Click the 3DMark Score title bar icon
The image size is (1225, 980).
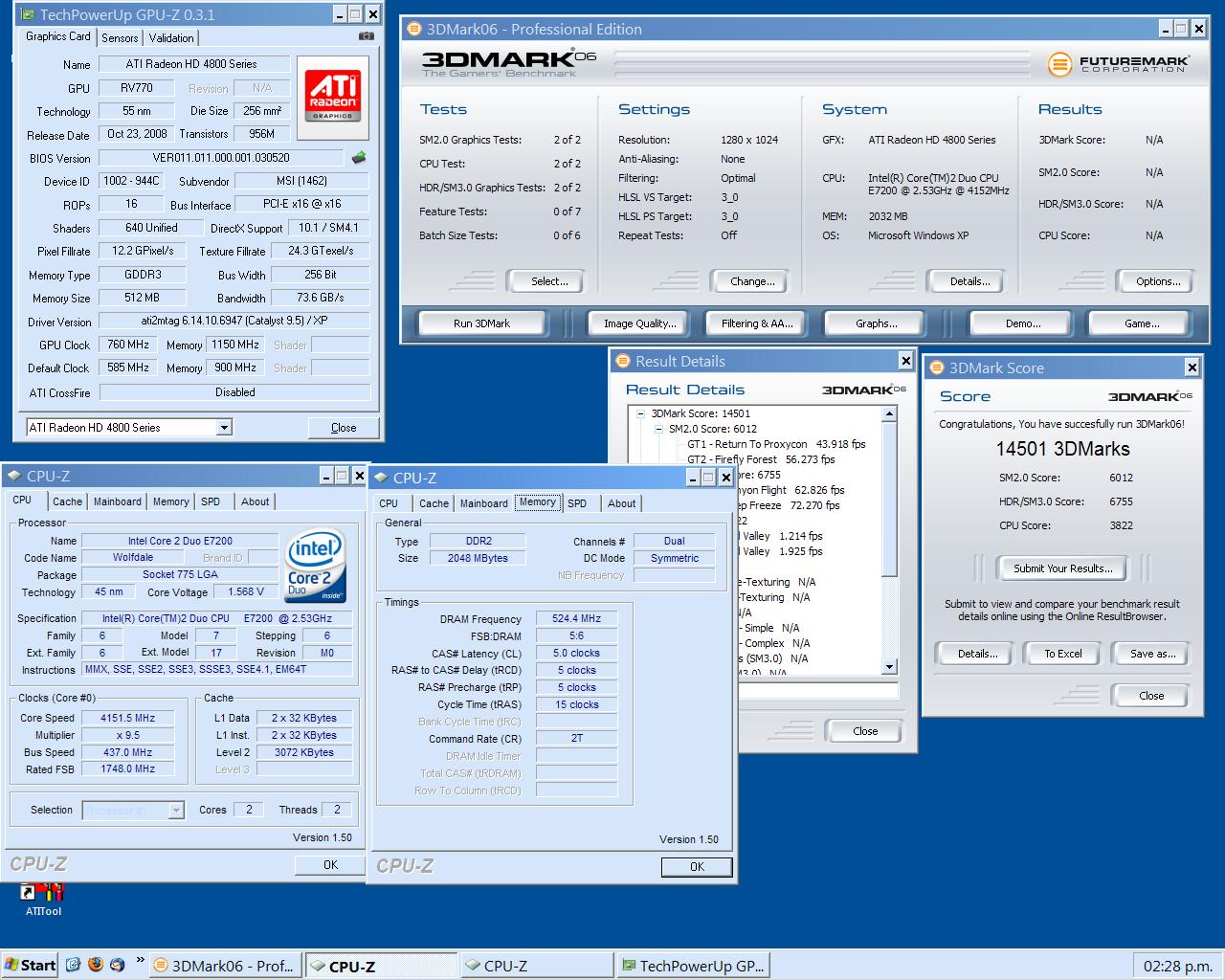(937, 367)
